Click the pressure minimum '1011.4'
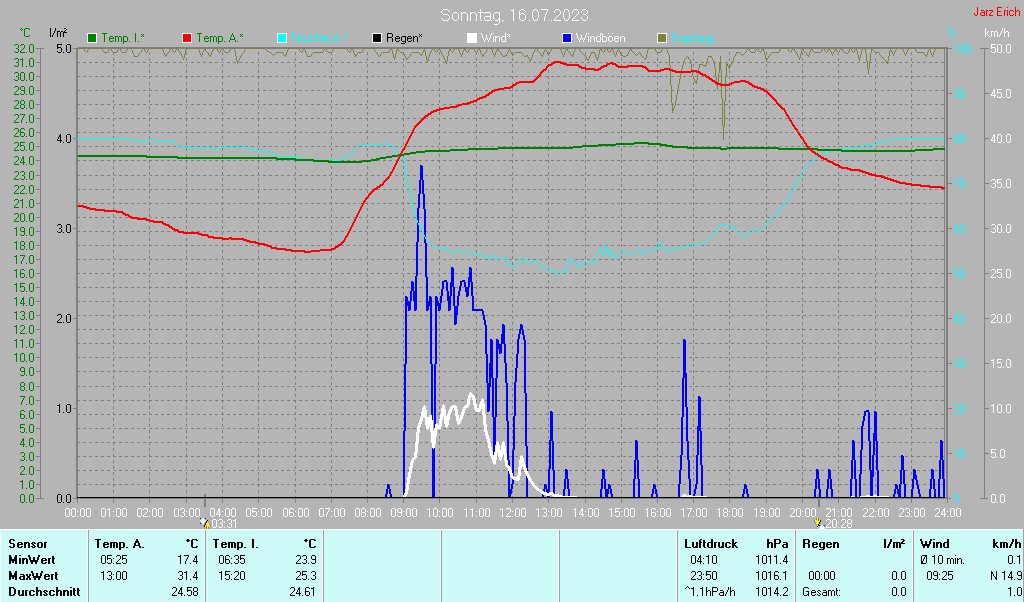Viewport: 1024px width, 602px height. tap(772, 560)
